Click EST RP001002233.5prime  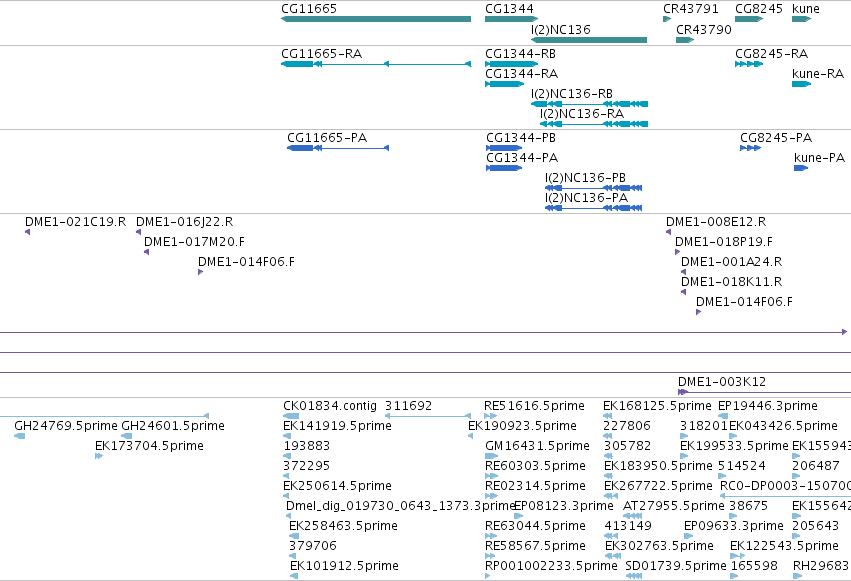[551, 566]
